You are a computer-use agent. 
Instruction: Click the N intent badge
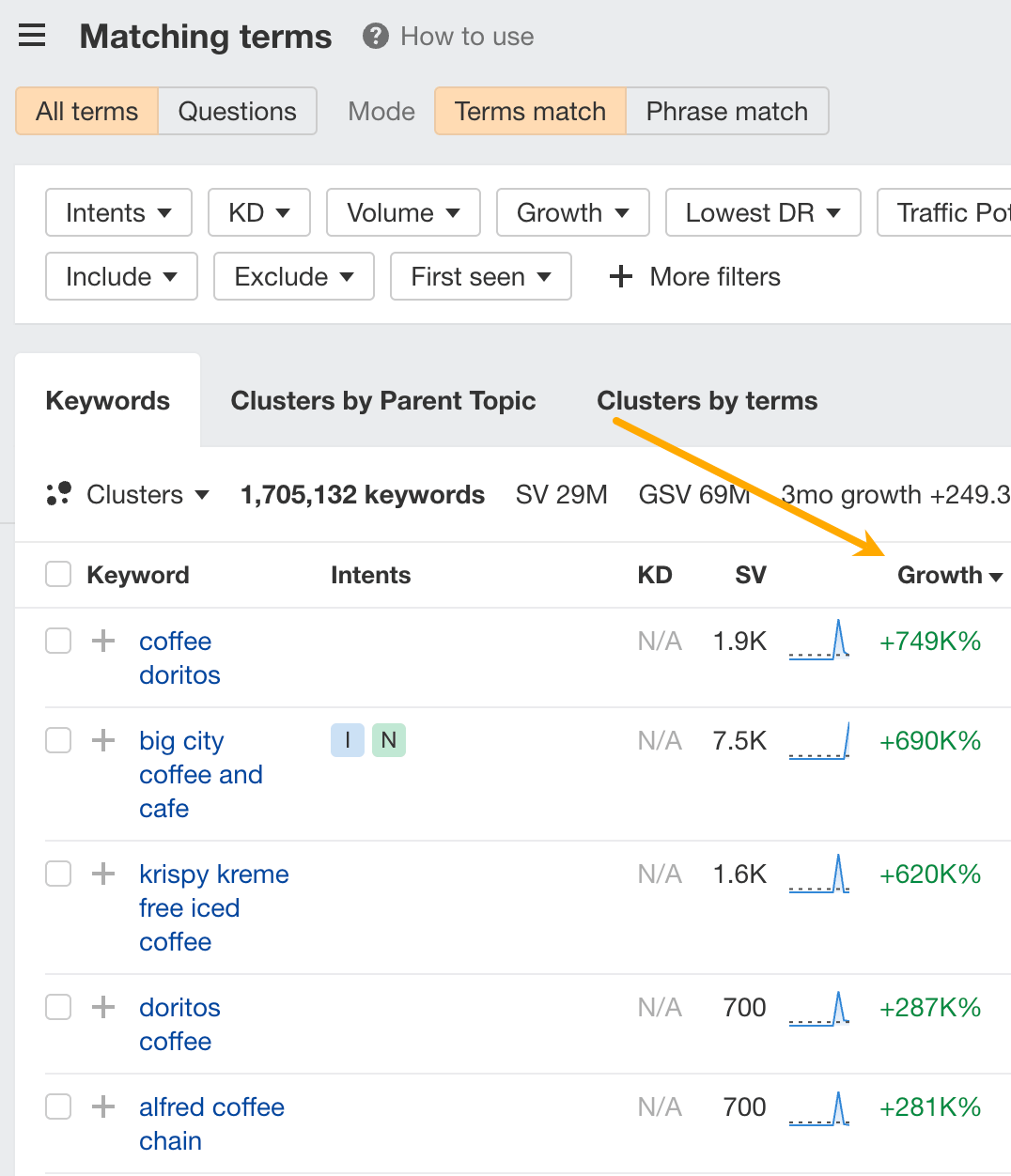tap(389, 740)
